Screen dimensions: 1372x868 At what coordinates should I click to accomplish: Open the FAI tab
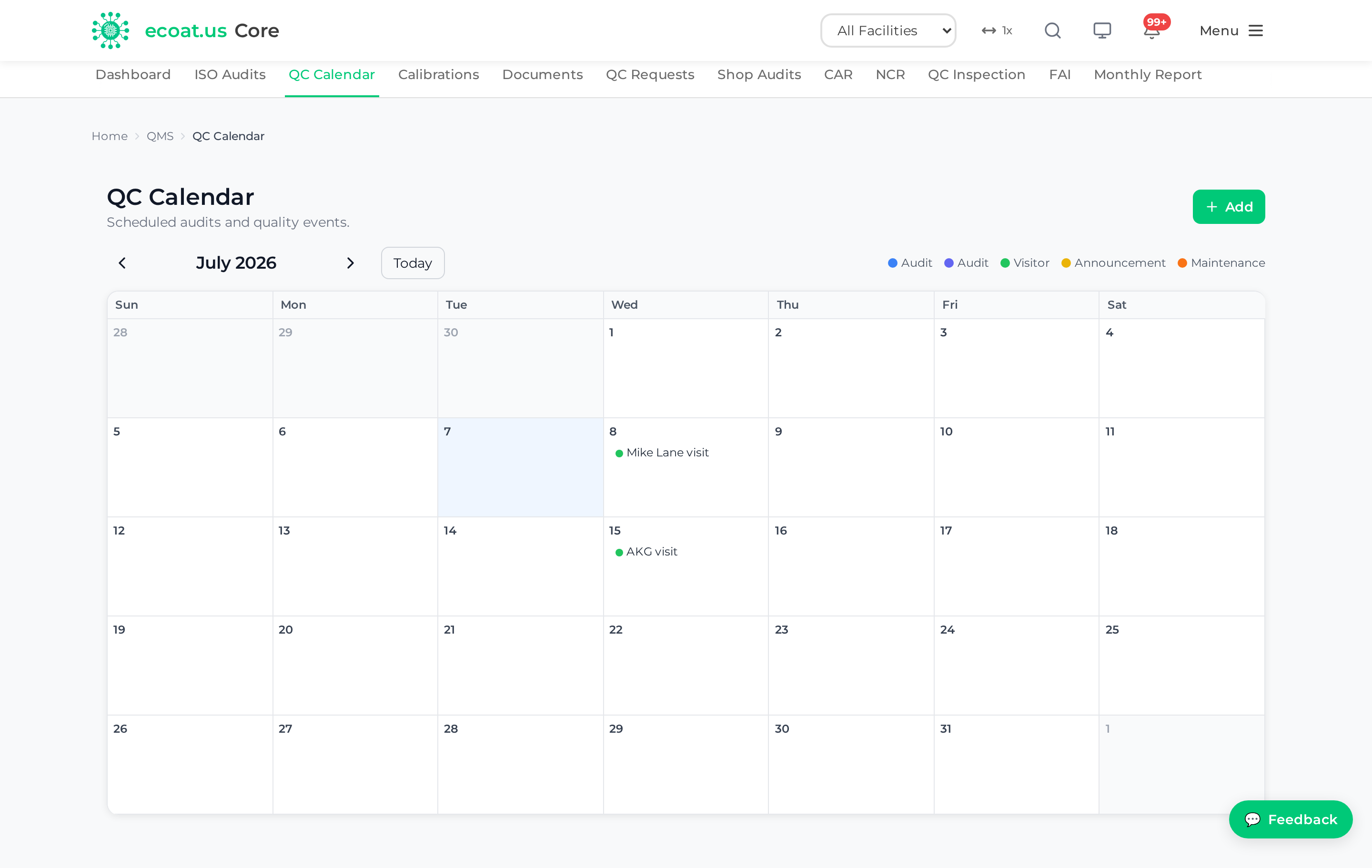1060,75
